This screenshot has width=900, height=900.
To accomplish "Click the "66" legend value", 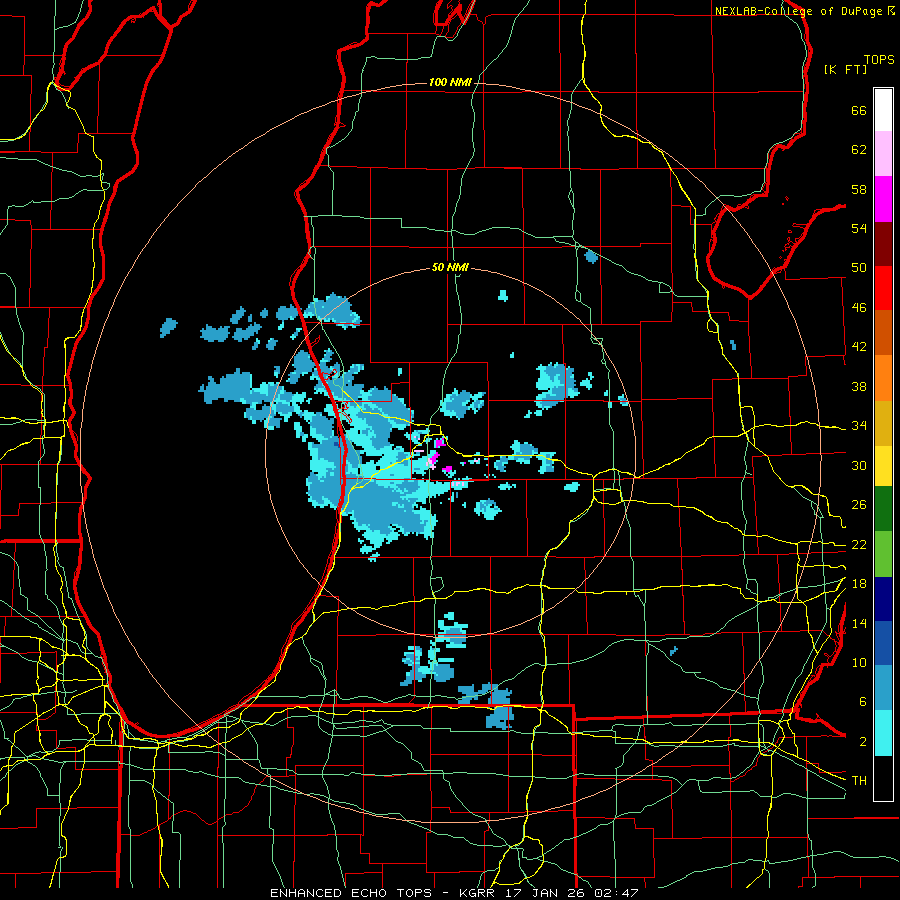I will [859, 111].
